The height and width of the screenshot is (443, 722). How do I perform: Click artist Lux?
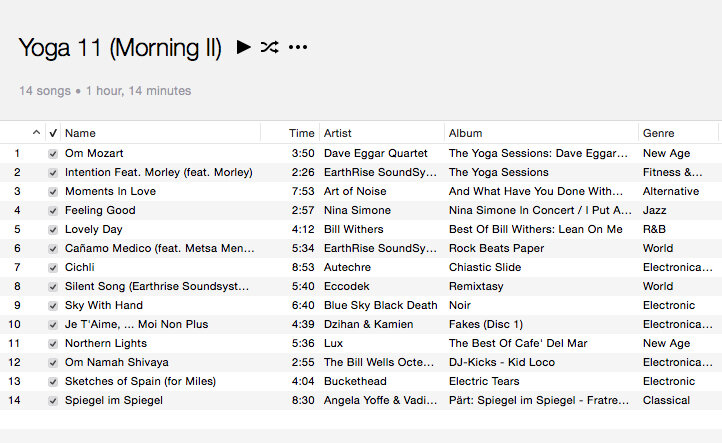[x=333, y=343]
